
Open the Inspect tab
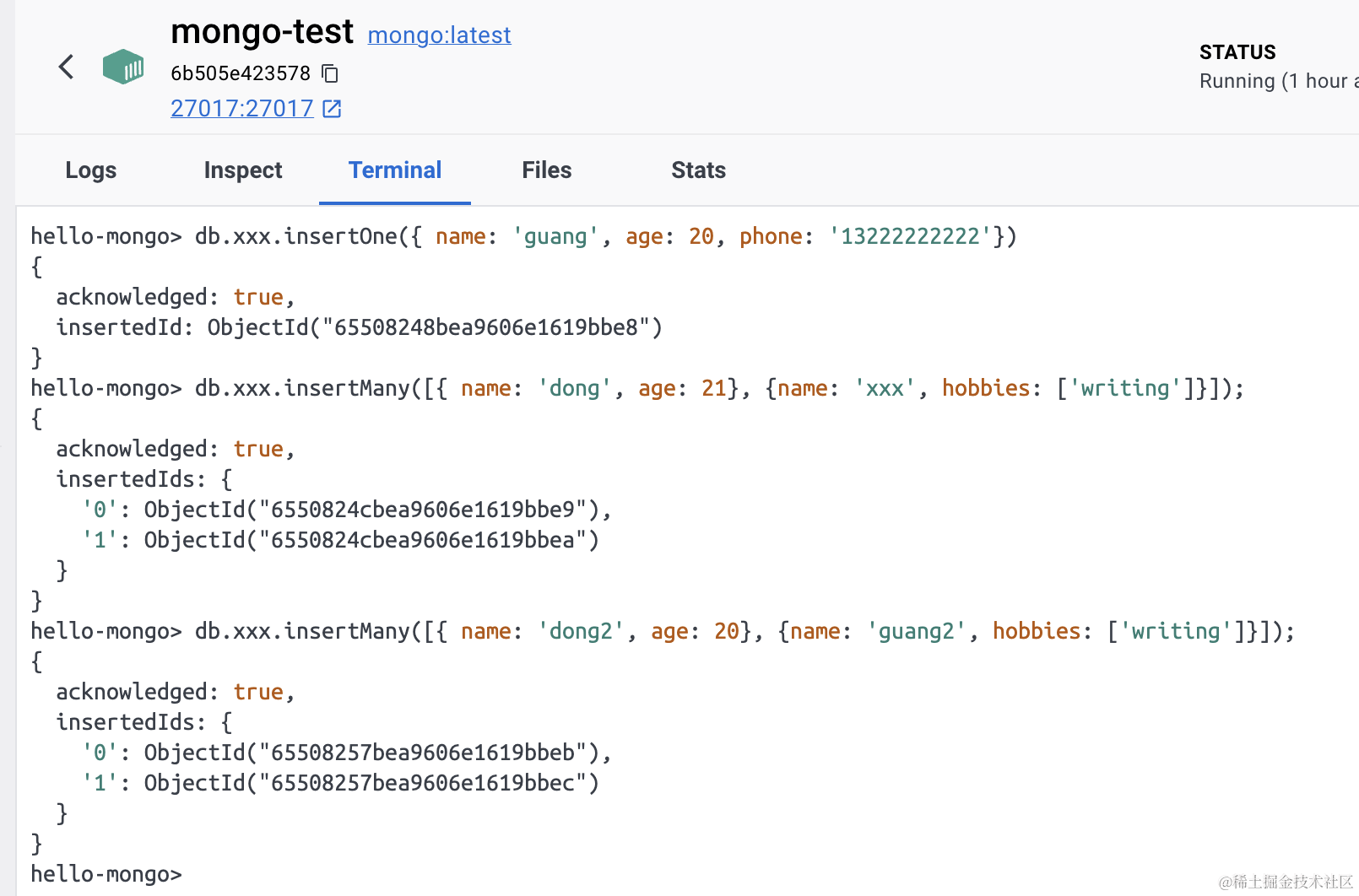pyautogui.click(x=243, y=170)
